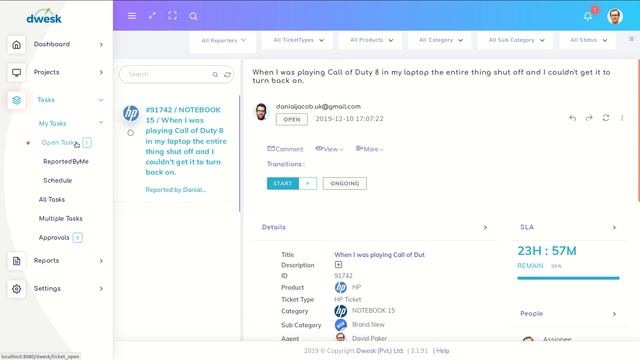Open the hamburger menu in top bar
Screen dimensions: 640x360
pos(132,16)
